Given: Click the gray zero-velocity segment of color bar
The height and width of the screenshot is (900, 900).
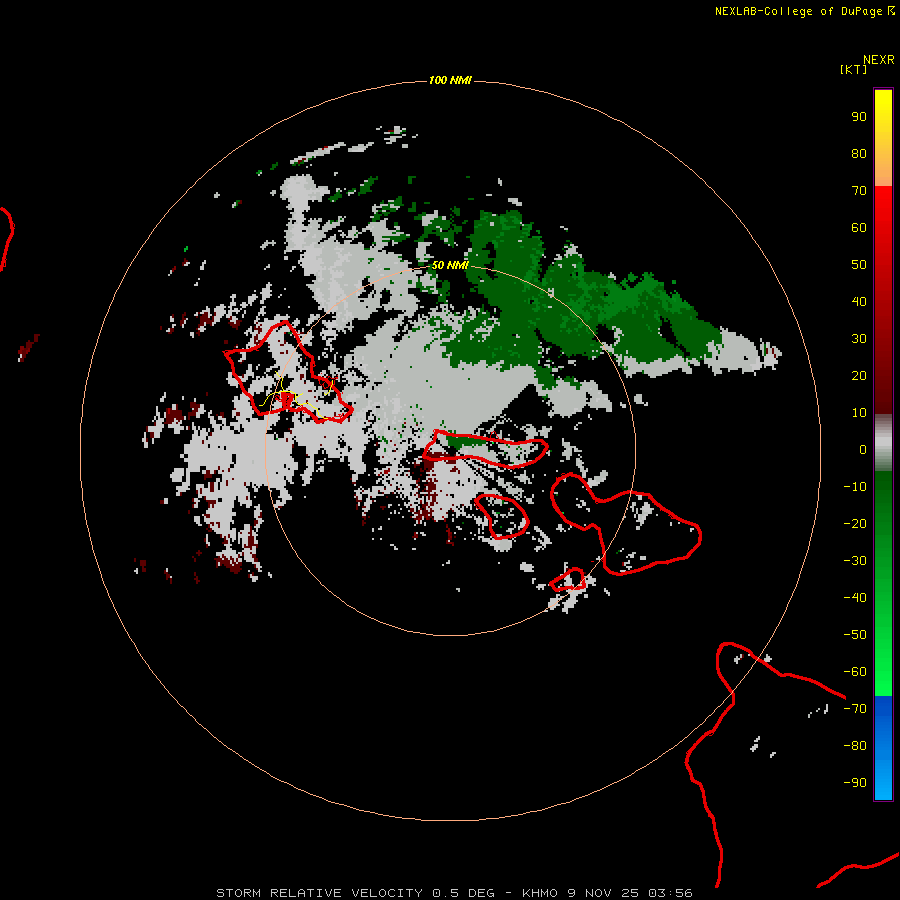Looking at the screenshot, I should 883,443.
